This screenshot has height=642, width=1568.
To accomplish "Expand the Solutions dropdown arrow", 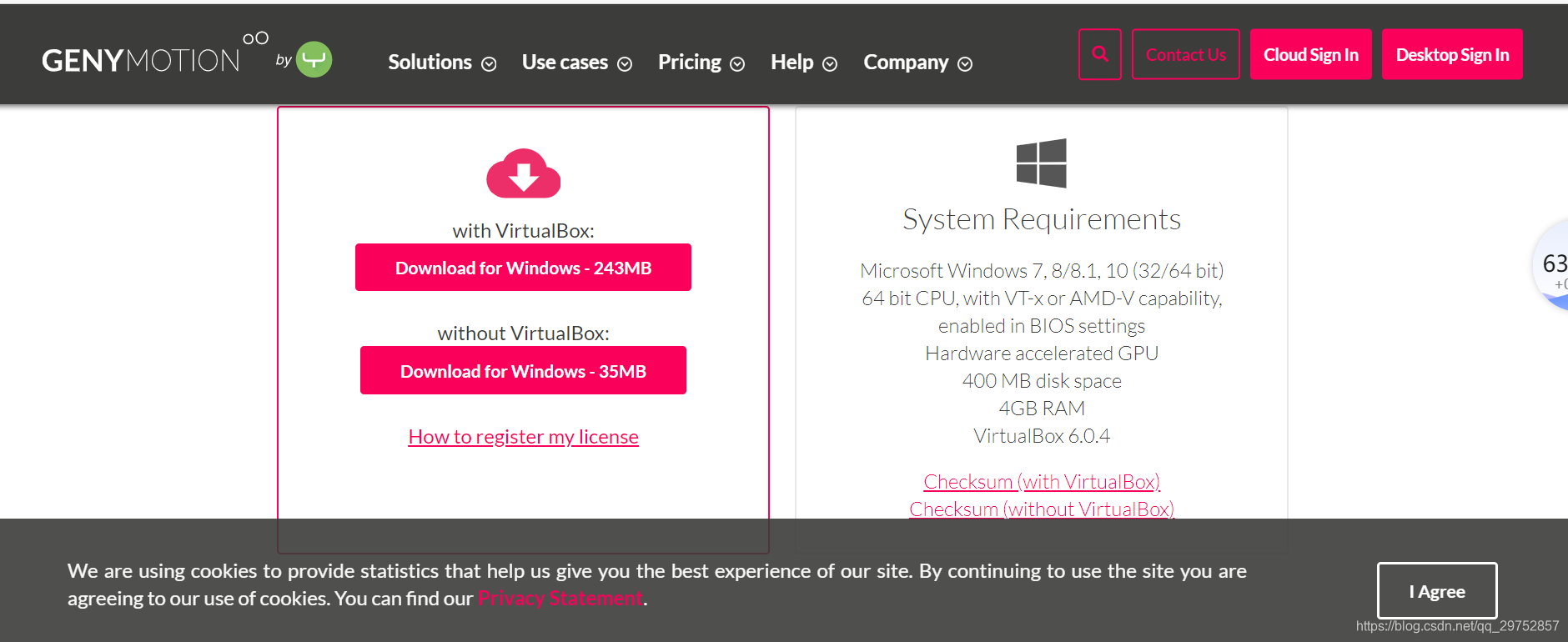I will [x=490, y=64].
